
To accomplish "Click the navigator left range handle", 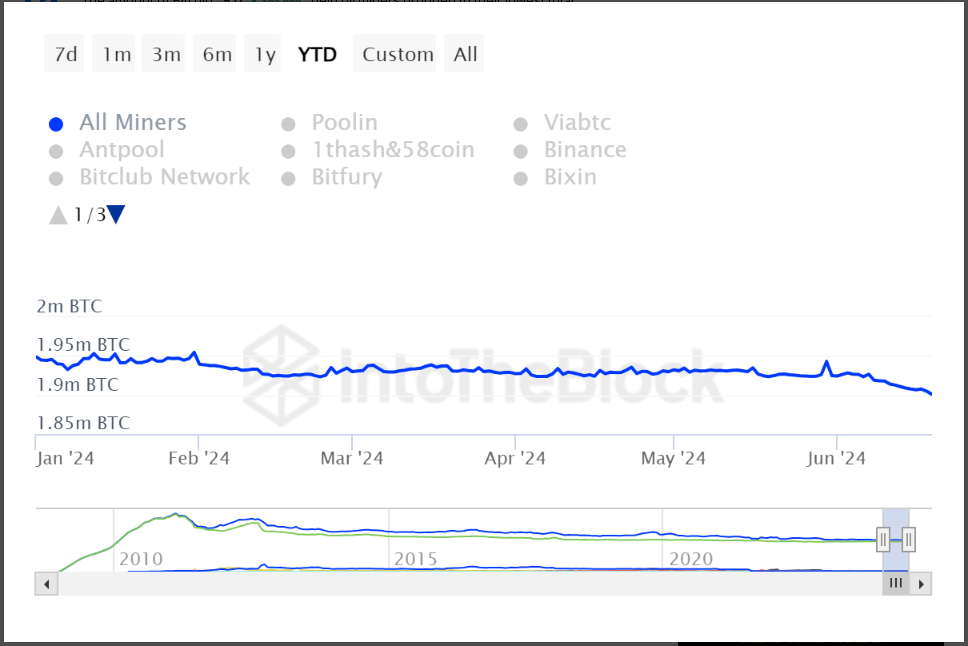I will coord(883,540).
